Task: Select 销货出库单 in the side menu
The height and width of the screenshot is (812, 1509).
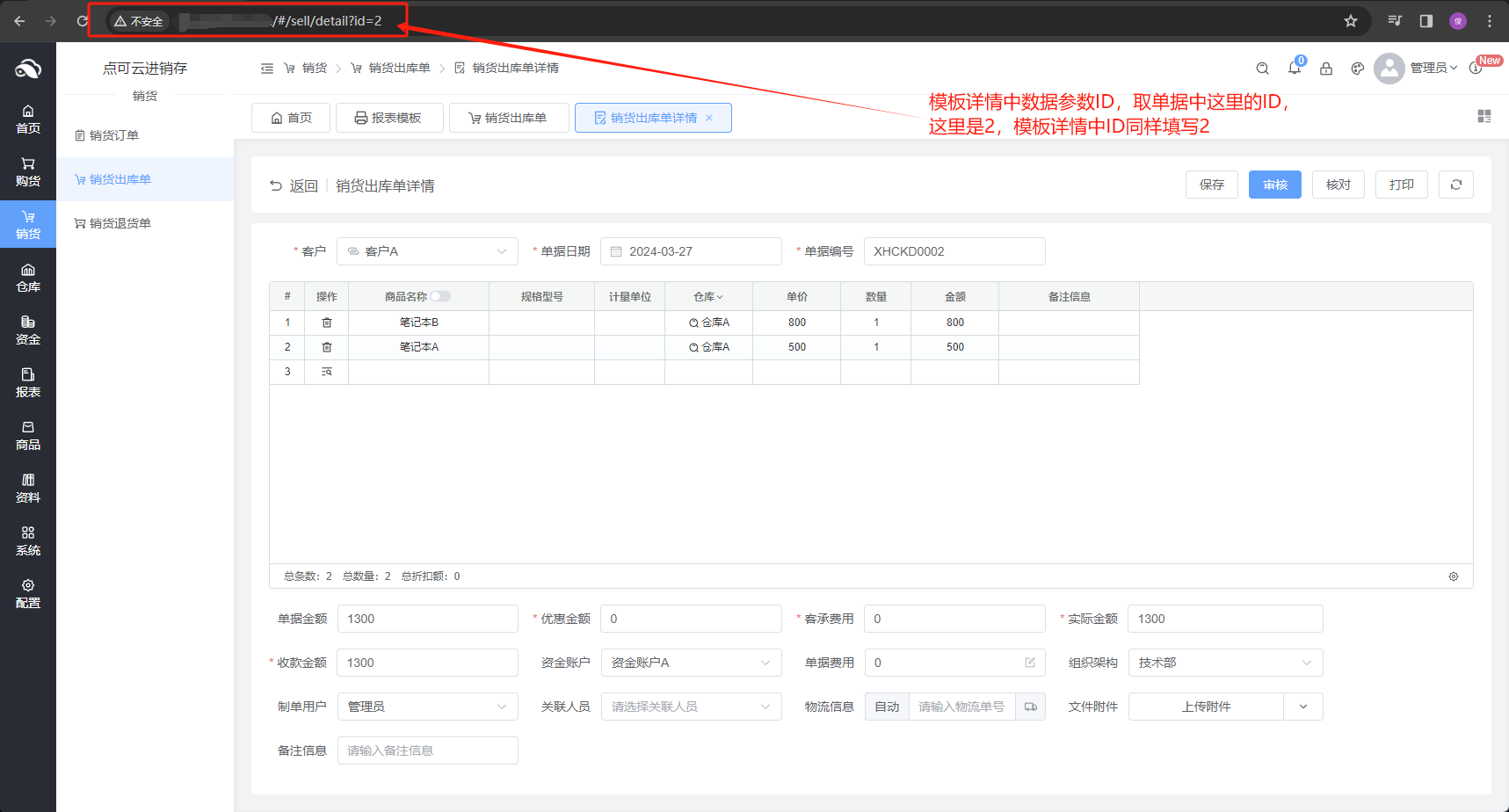Action: coord(145,179)
